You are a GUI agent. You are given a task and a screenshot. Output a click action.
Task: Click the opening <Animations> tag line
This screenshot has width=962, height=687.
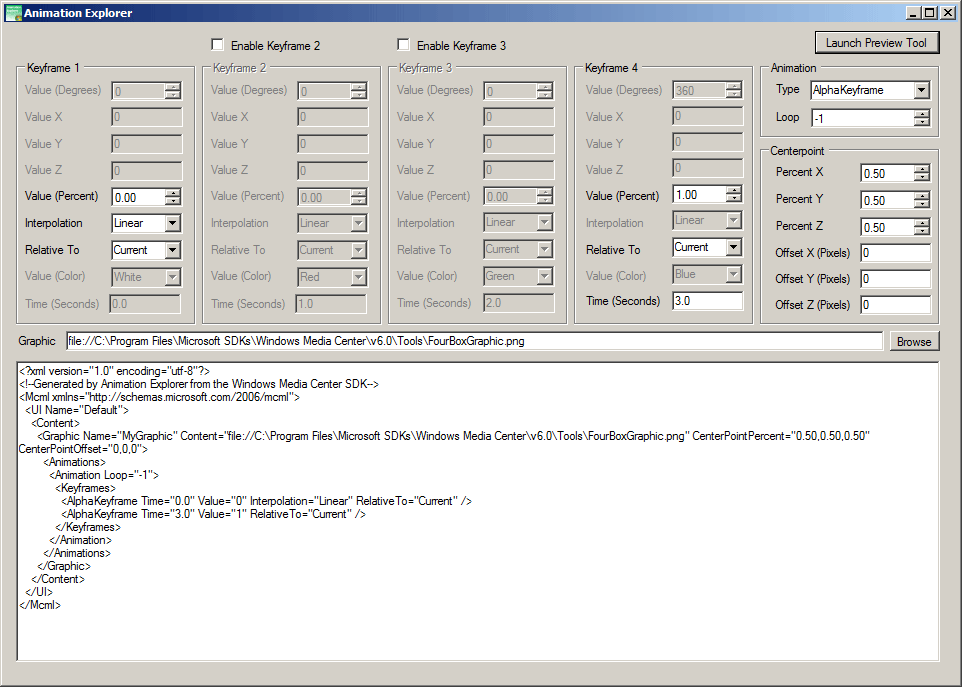tap(75, 462)
